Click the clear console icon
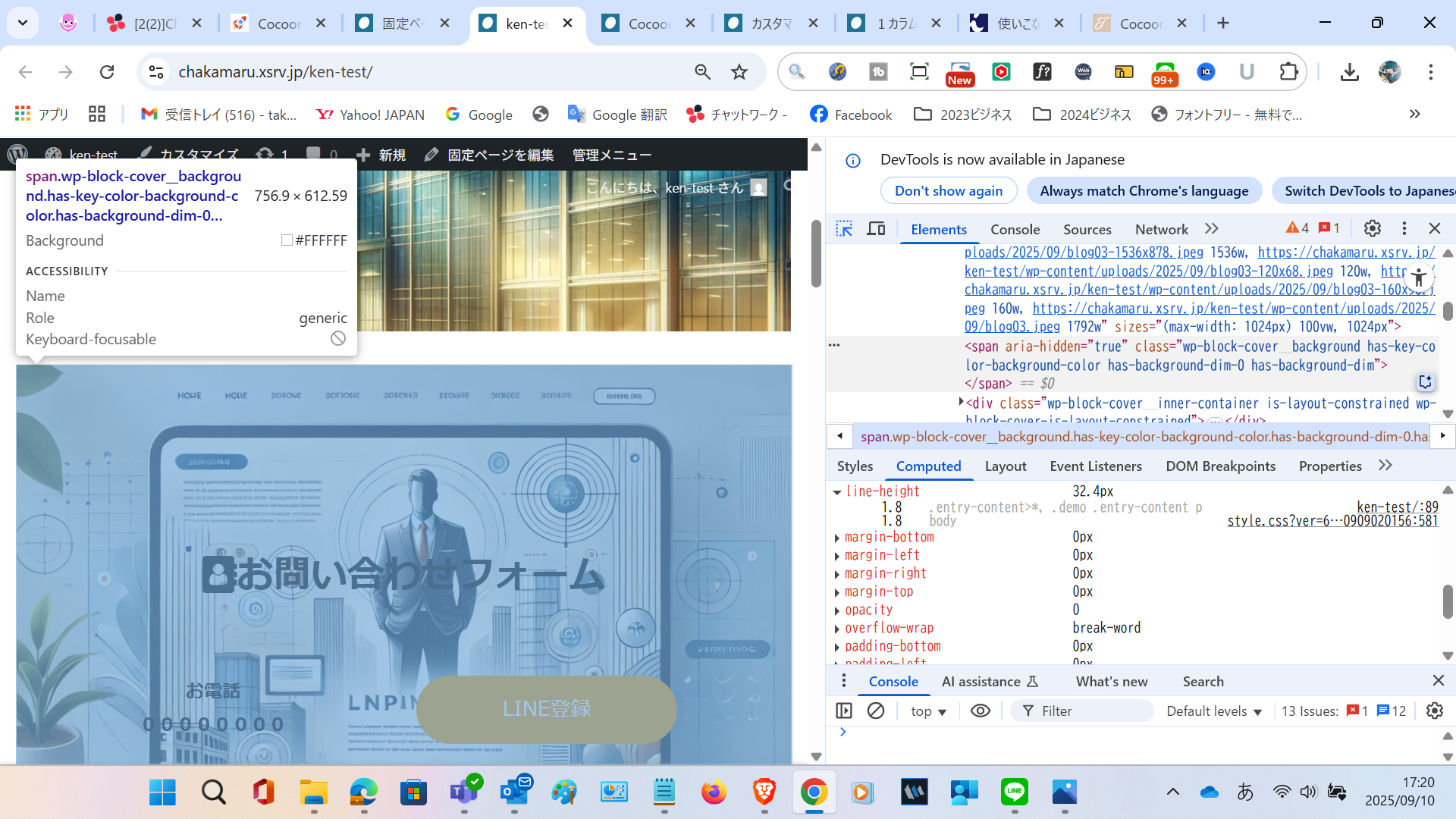 (x=876, y=711)
